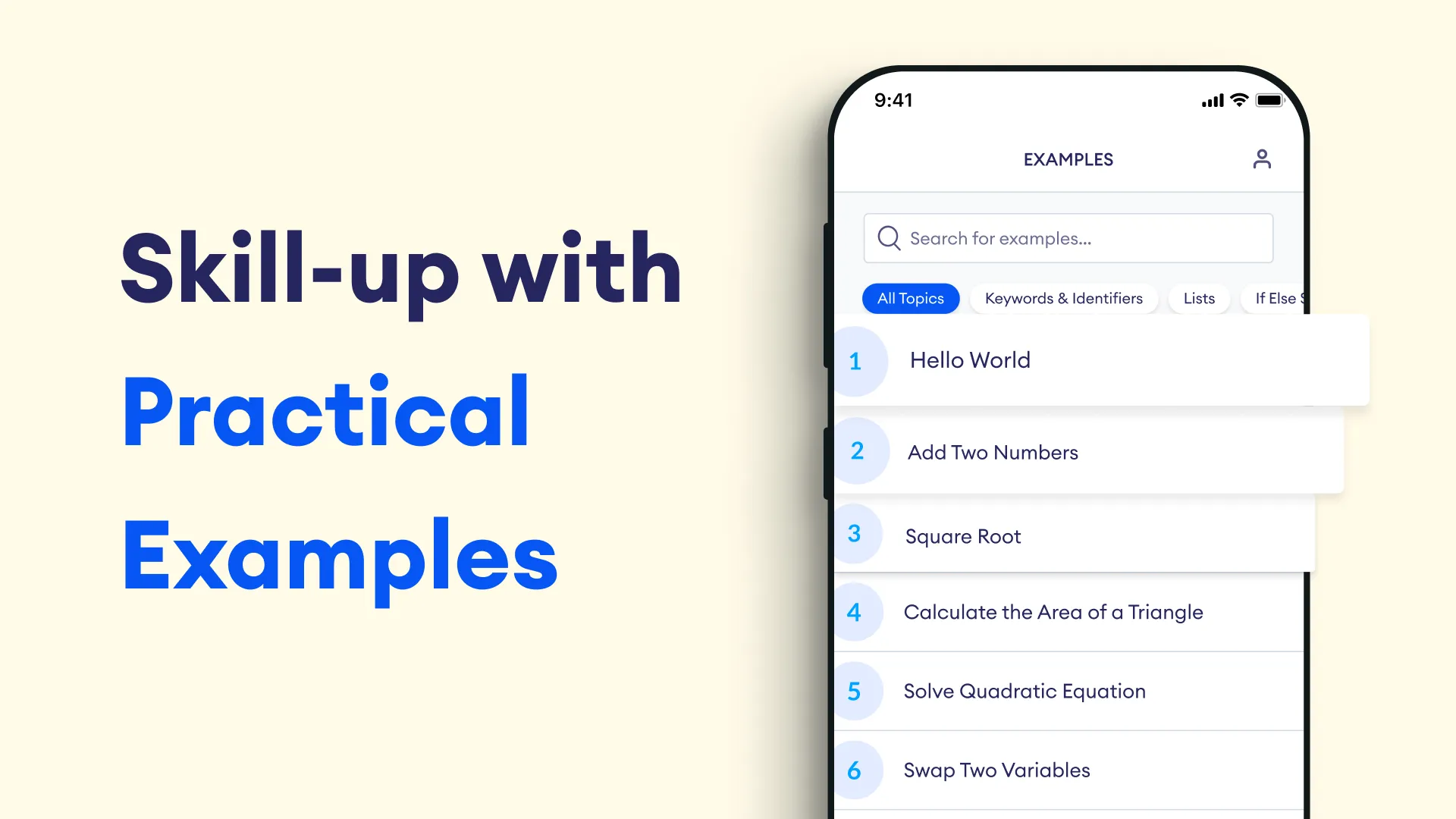Click the search input field
The height and width of the screenshot is (819, 1456).
[x=1068, y=238]
